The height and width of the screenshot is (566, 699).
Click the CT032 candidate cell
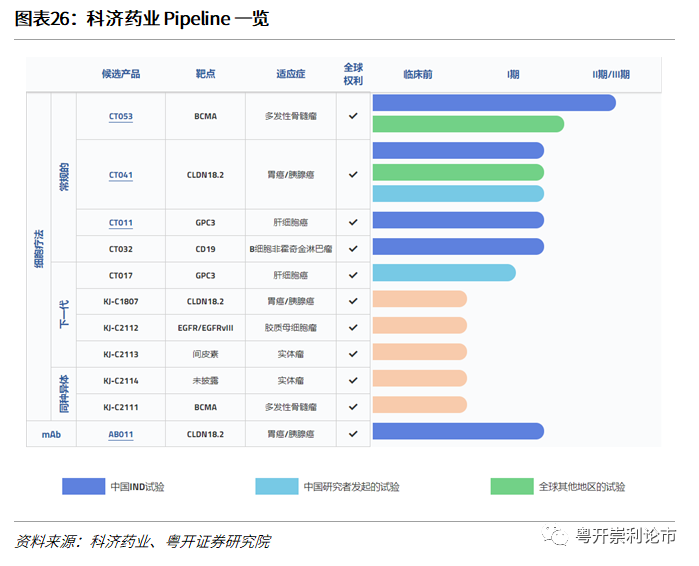point(121,249)
